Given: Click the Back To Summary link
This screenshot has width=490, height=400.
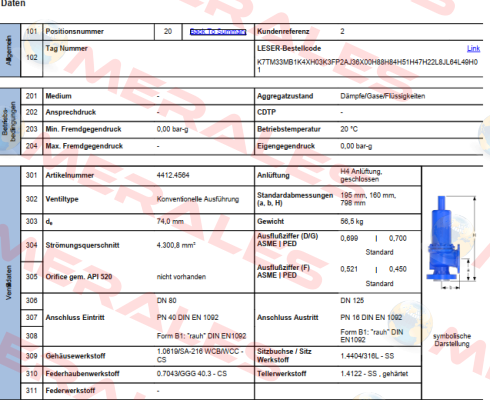Looking at the screenshot, I should 218,32.
